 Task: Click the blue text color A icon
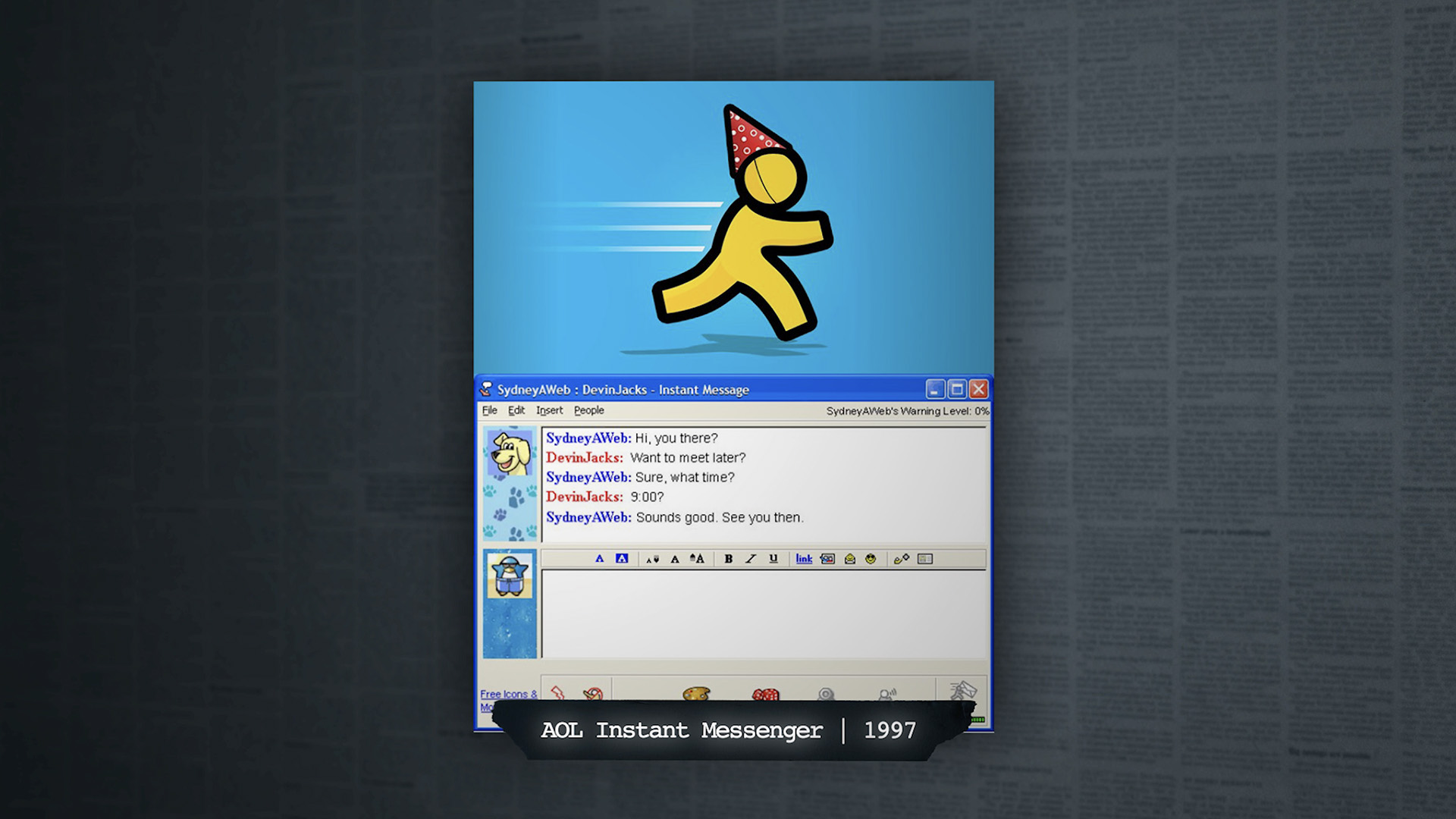599,559
